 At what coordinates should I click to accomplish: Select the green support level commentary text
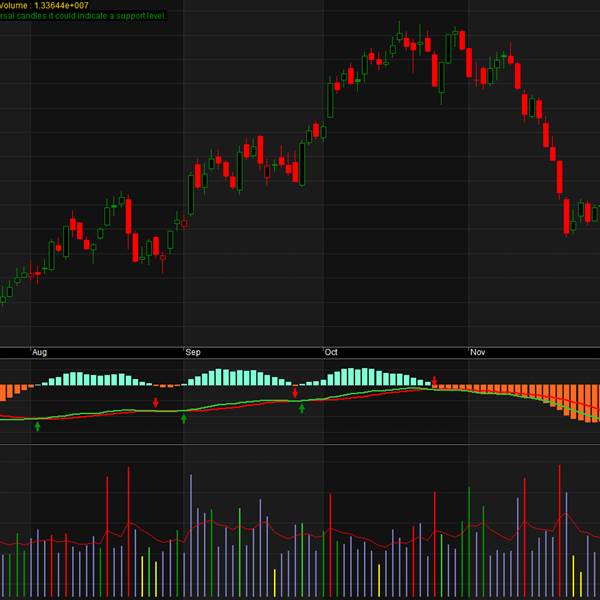pyautogui.click(x=83, y=16)
